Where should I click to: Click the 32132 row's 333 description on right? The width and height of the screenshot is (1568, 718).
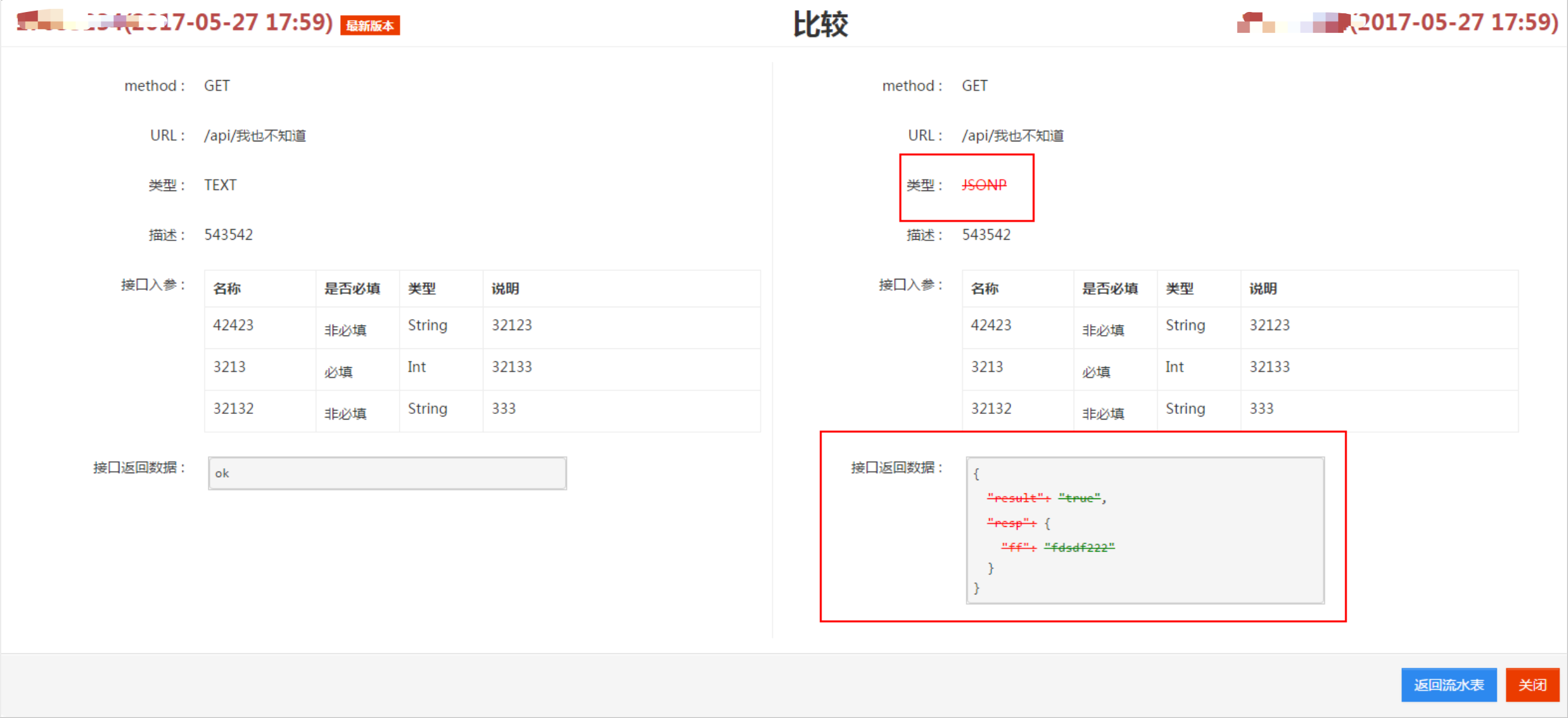click(x=1261, y=409)
